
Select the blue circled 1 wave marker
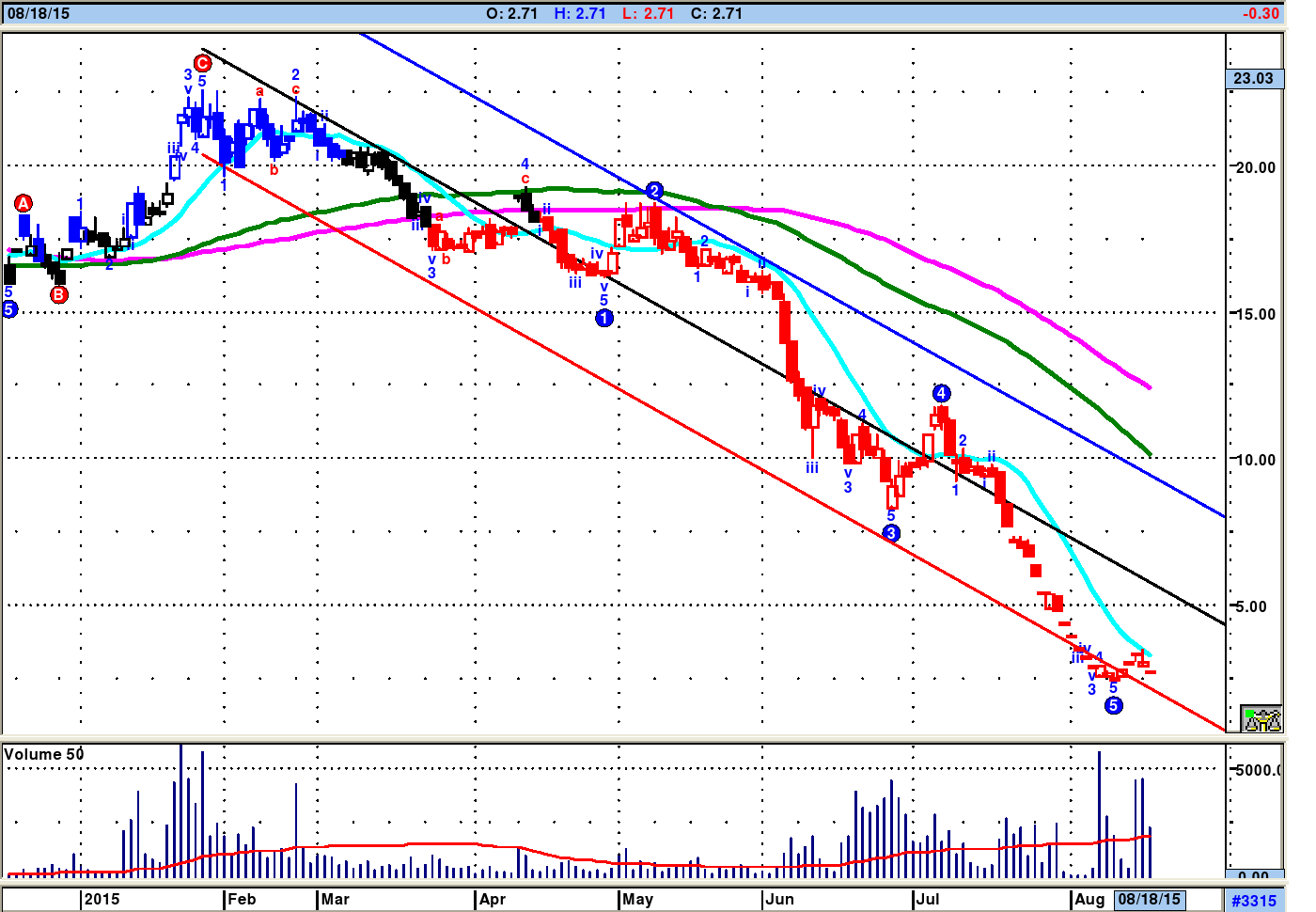604,318
